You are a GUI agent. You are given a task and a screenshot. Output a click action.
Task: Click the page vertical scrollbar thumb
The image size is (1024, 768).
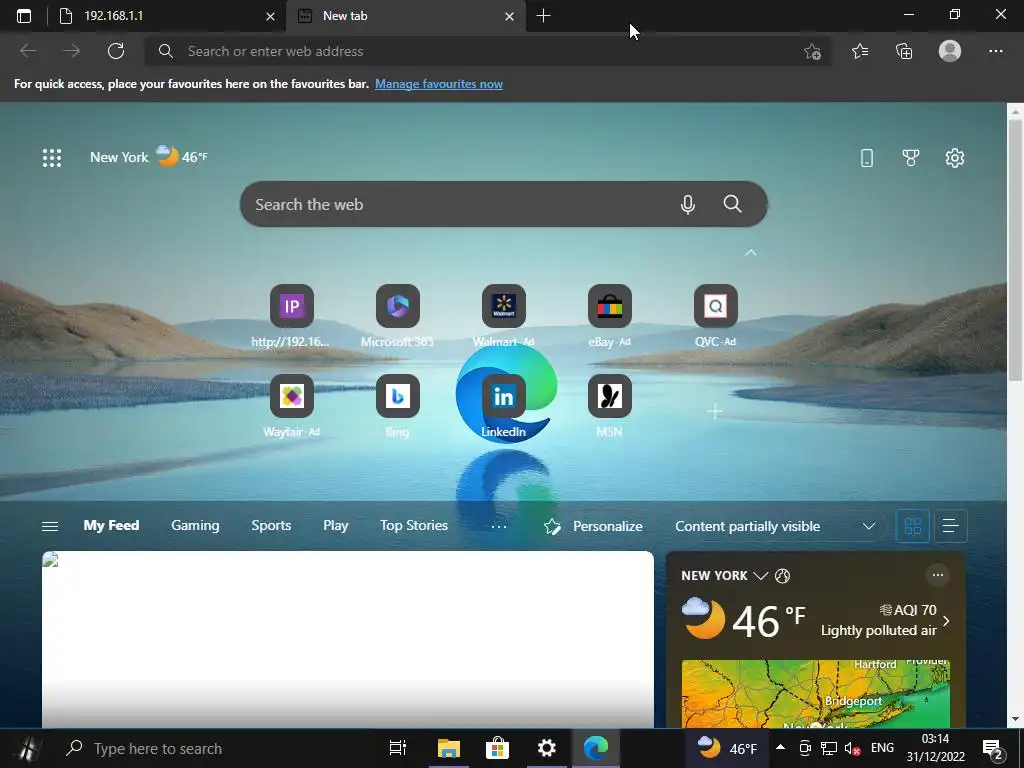(1015, 249)
